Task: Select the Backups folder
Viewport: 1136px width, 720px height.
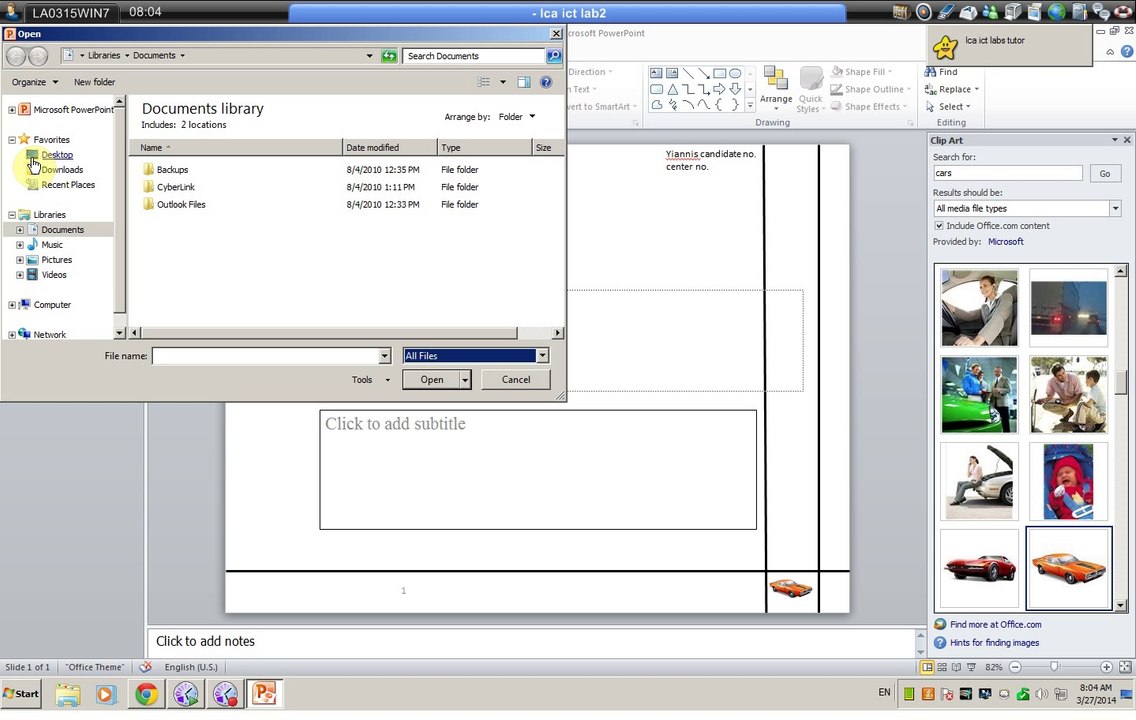Action: pos(172,169)
